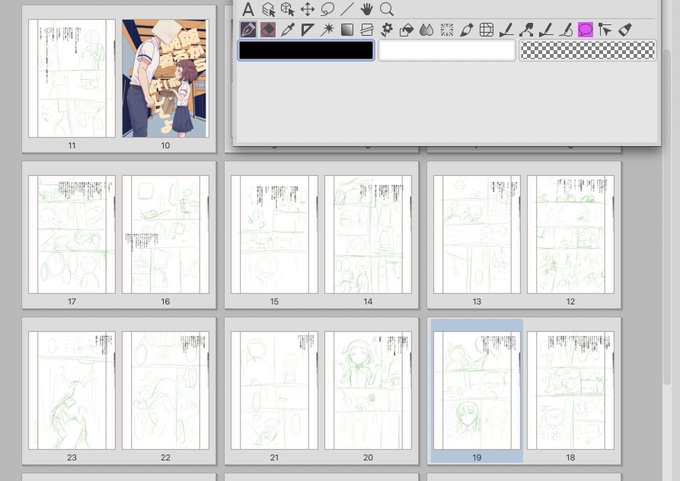Select the Fill bucket tool
Screen dimensions: 680x481
(x=406, y=29)
